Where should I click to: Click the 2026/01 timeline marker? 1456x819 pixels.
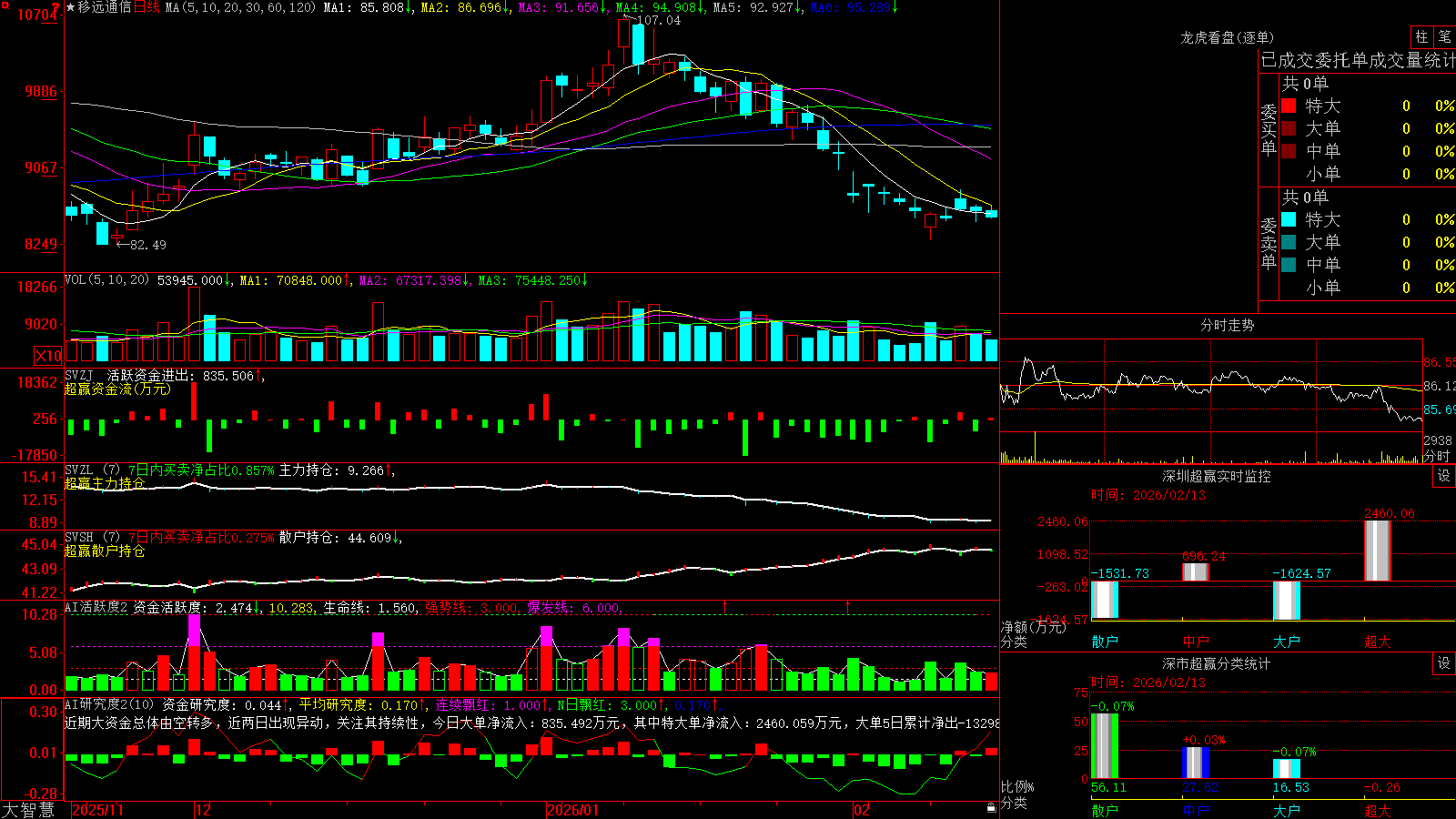pos(573,810)
